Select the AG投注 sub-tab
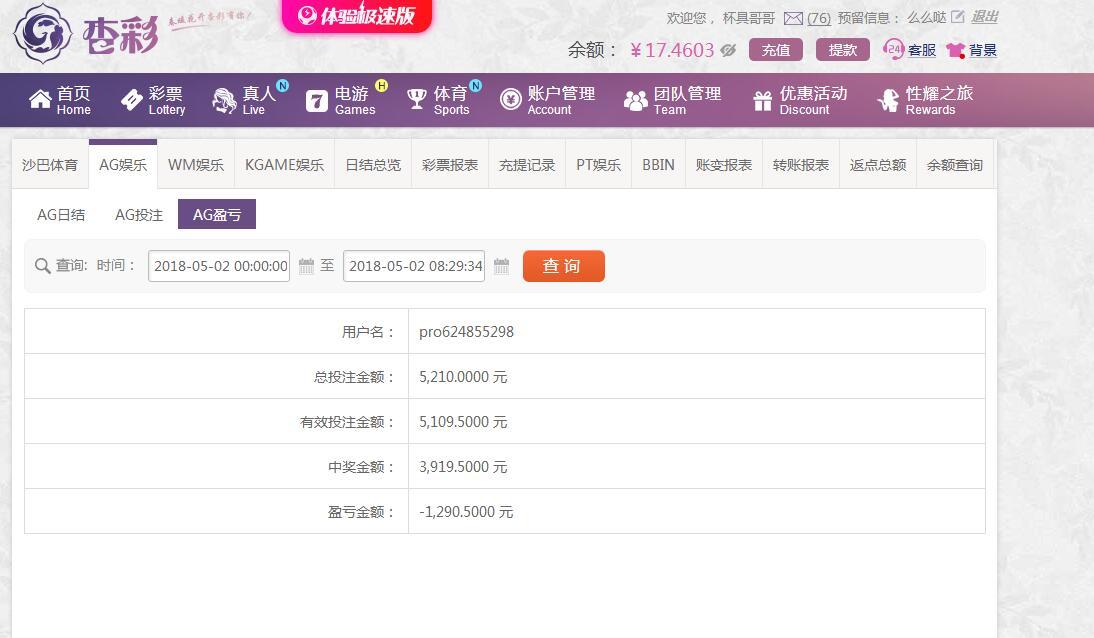The width and height of the screenshot is (1094, 638). 139,215
